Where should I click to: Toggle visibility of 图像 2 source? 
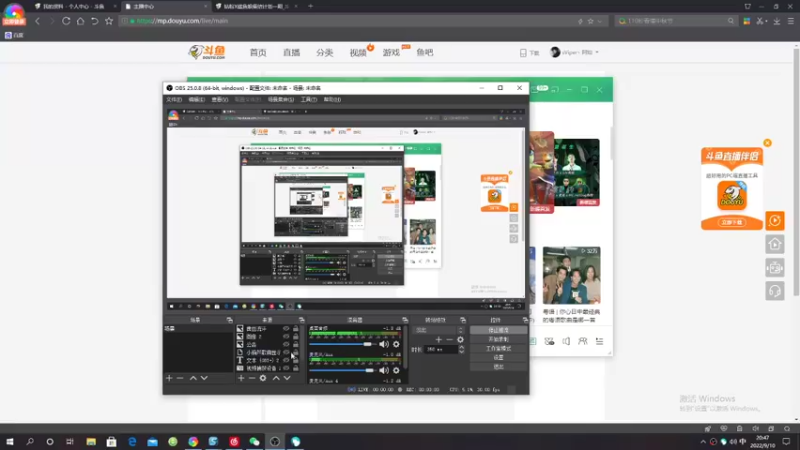click(286, 337)
